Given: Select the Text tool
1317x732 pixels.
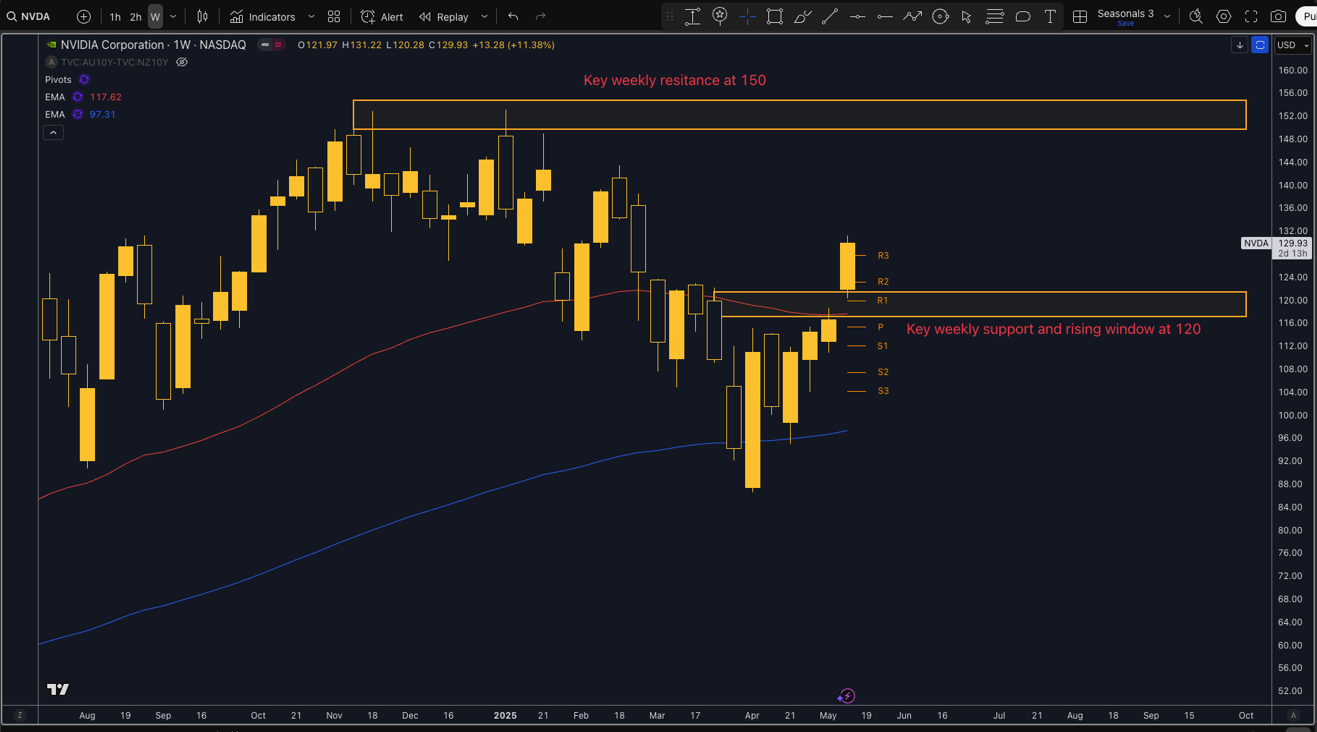Looking at the screenshot, I should click(x=1050, y=16).
